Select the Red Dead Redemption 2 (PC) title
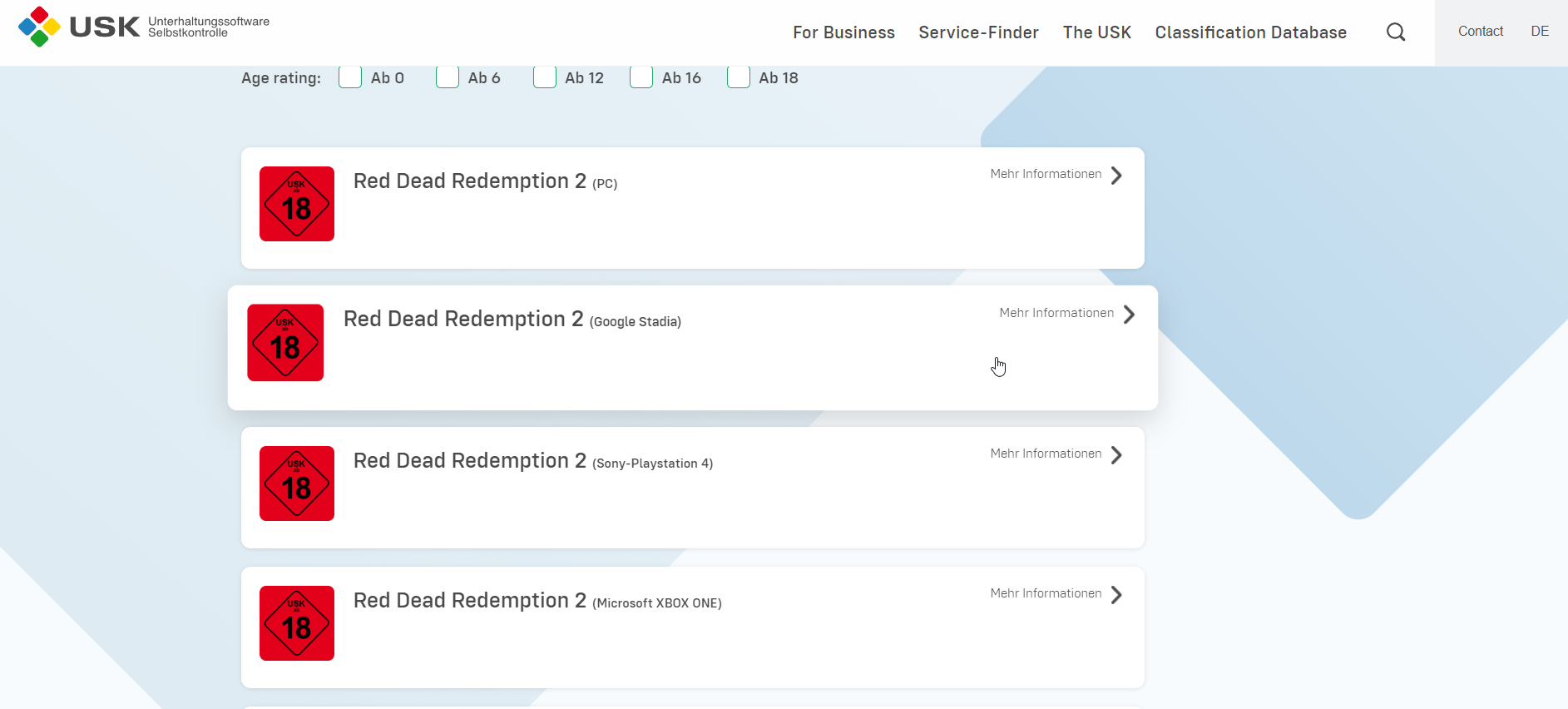 coord(486,181)
